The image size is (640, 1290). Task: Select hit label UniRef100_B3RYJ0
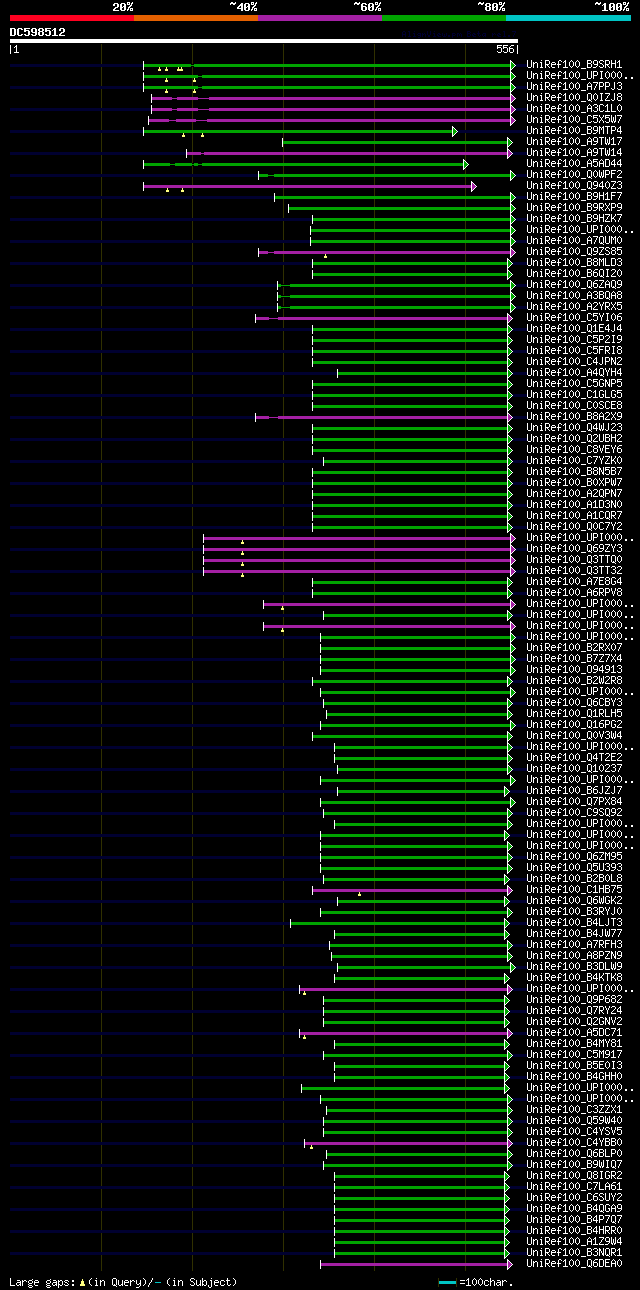574,912
